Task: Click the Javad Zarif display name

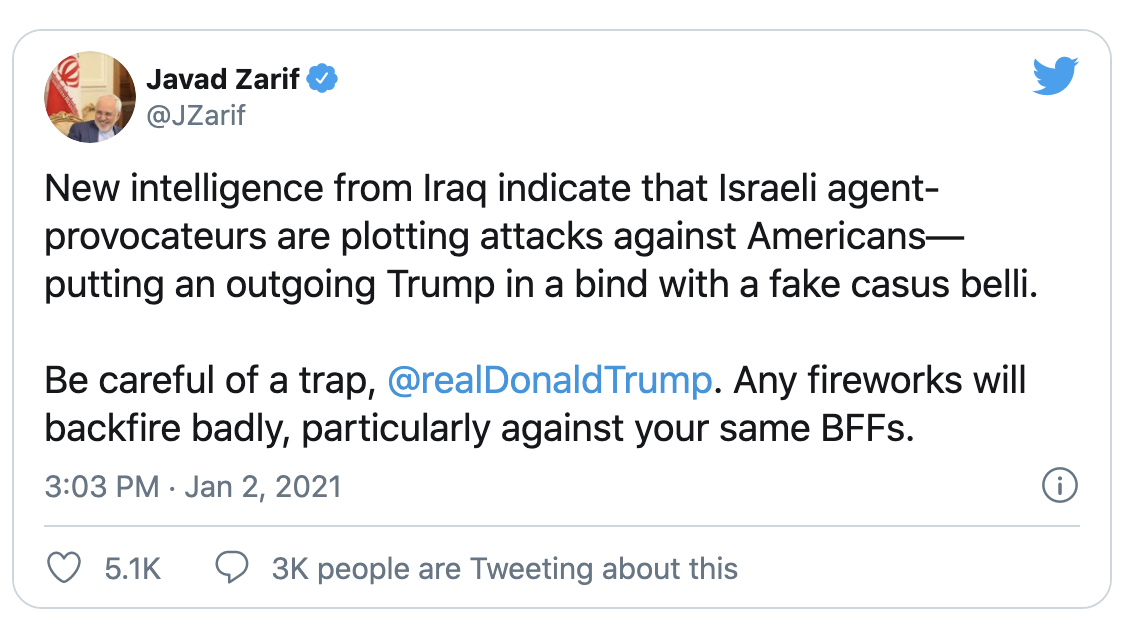Action: click(x=223, y=79)
